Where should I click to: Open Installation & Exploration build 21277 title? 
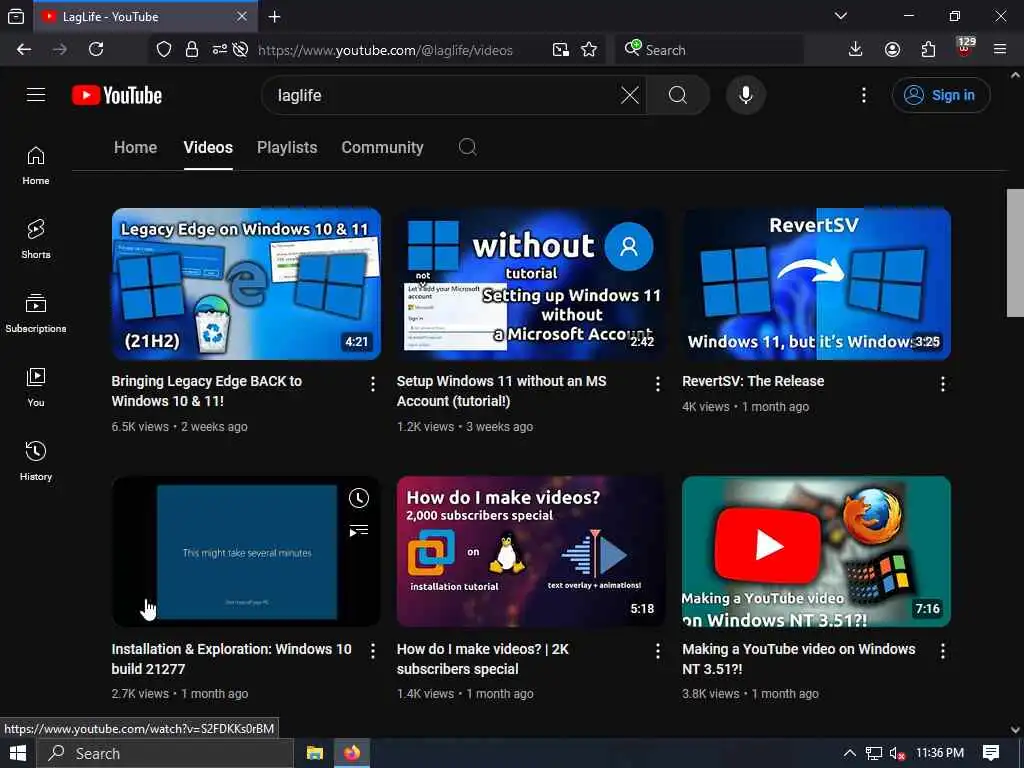(x=231, y=659)
